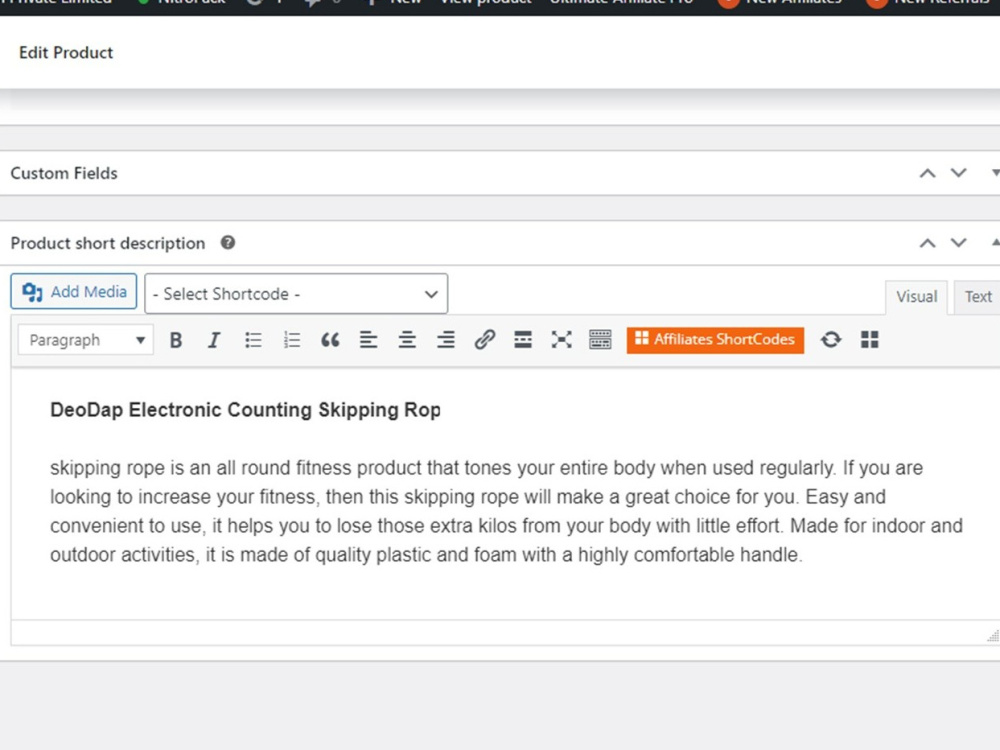1000x750 pixels.
Task: Click the Custom Fields panel title
Action: pos(64,173)
